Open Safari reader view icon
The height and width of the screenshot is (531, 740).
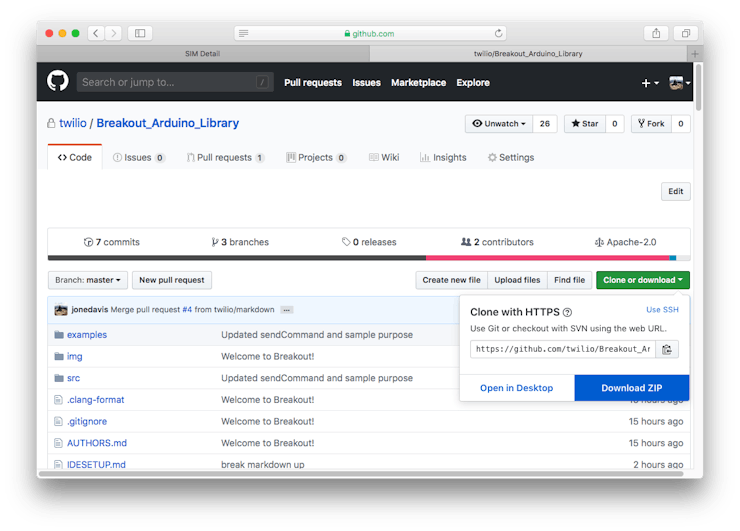point(244,33)
